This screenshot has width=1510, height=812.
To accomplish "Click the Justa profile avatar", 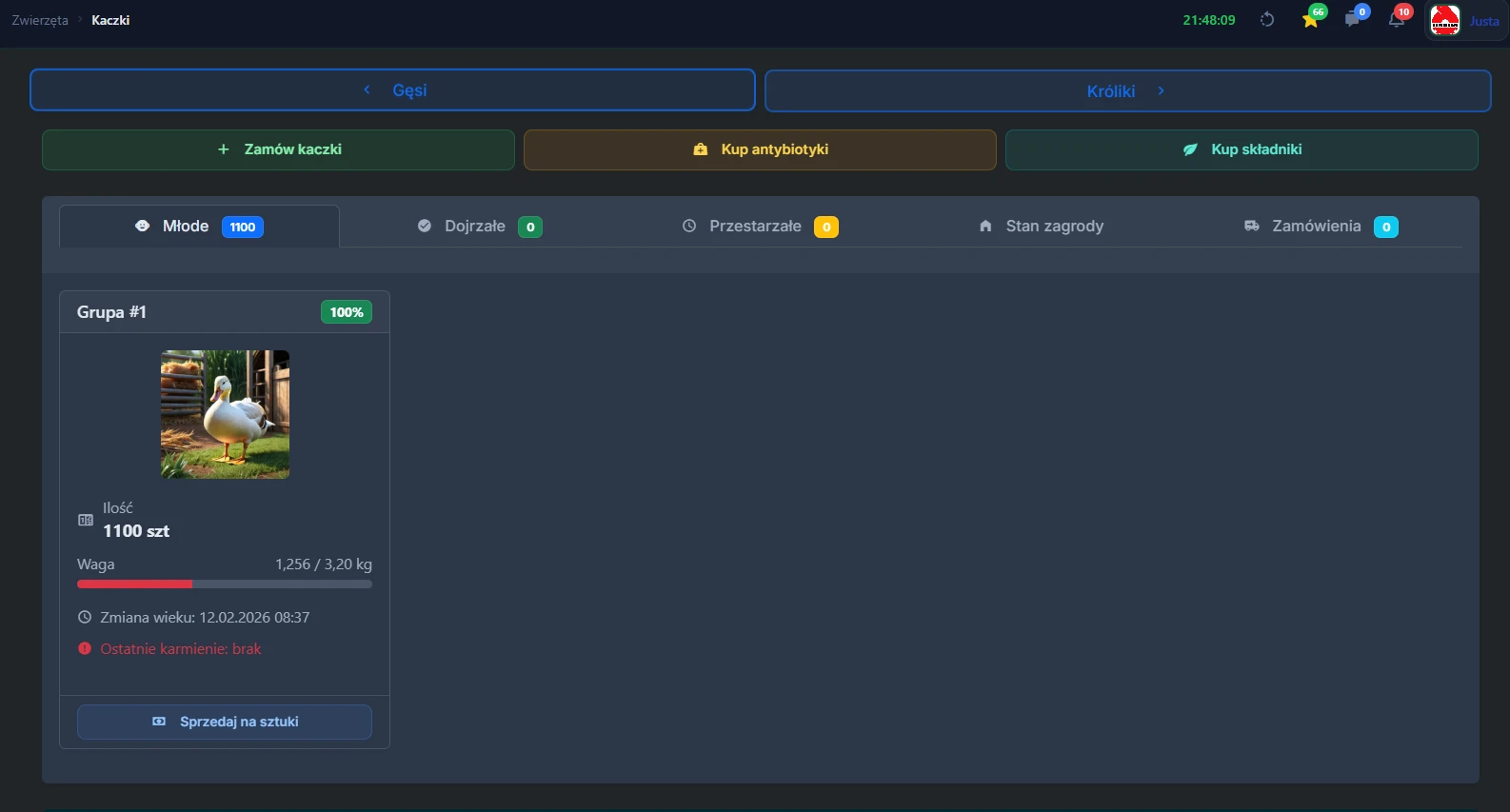I will pyautogui.click(x=1445, y=20).
